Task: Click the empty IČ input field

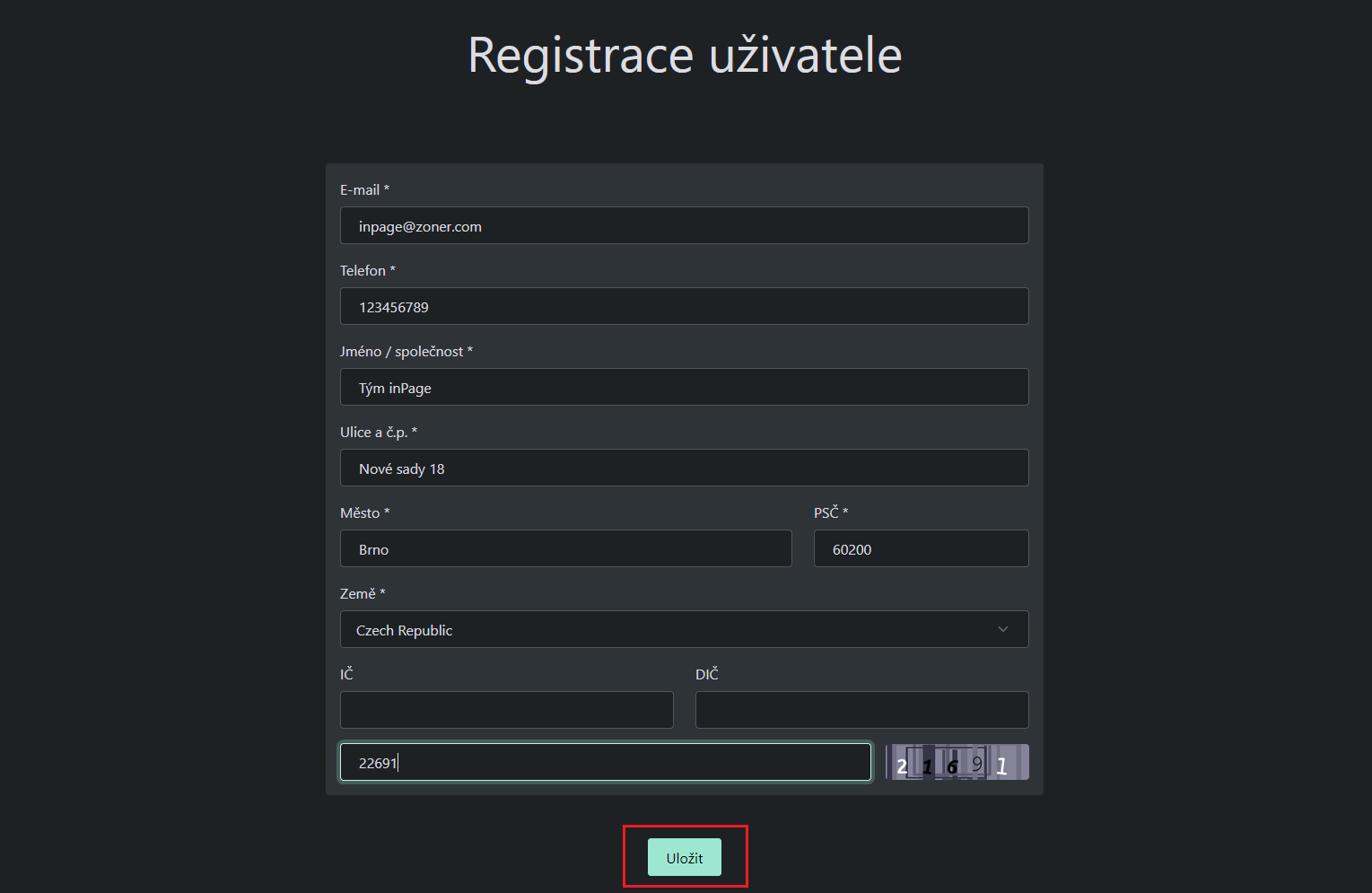Action: [x=506, y=710]
